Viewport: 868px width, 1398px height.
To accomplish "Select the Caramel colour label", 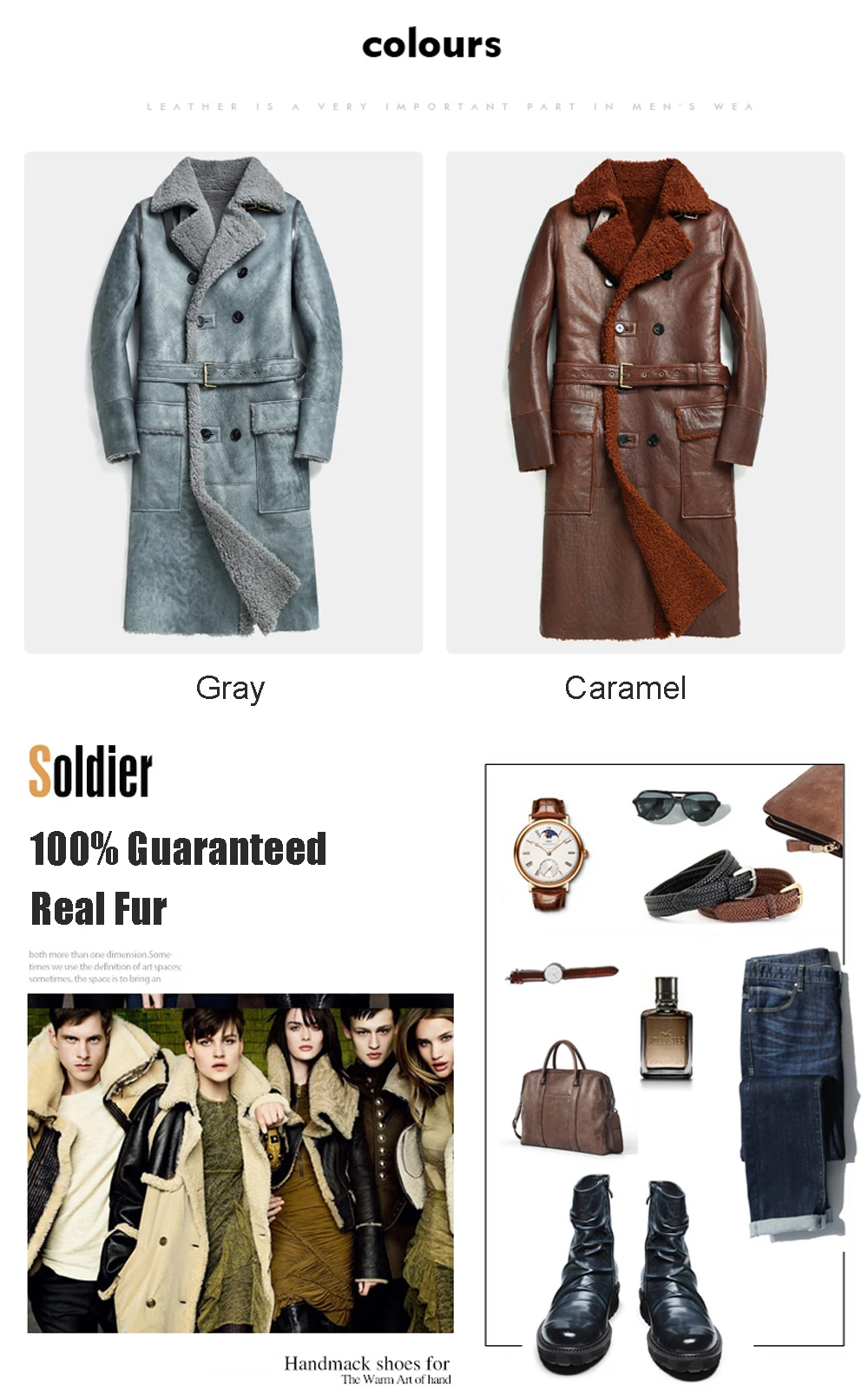I will 625,688.
